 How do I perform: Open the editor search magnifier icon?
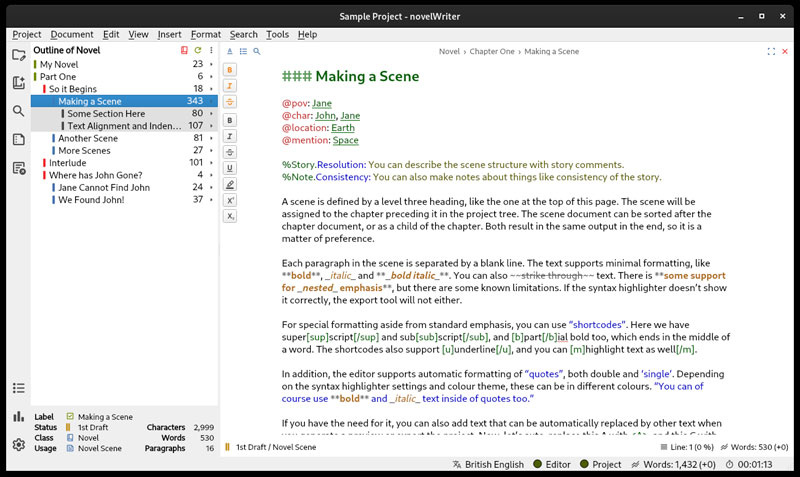click(x=257, y=51)
